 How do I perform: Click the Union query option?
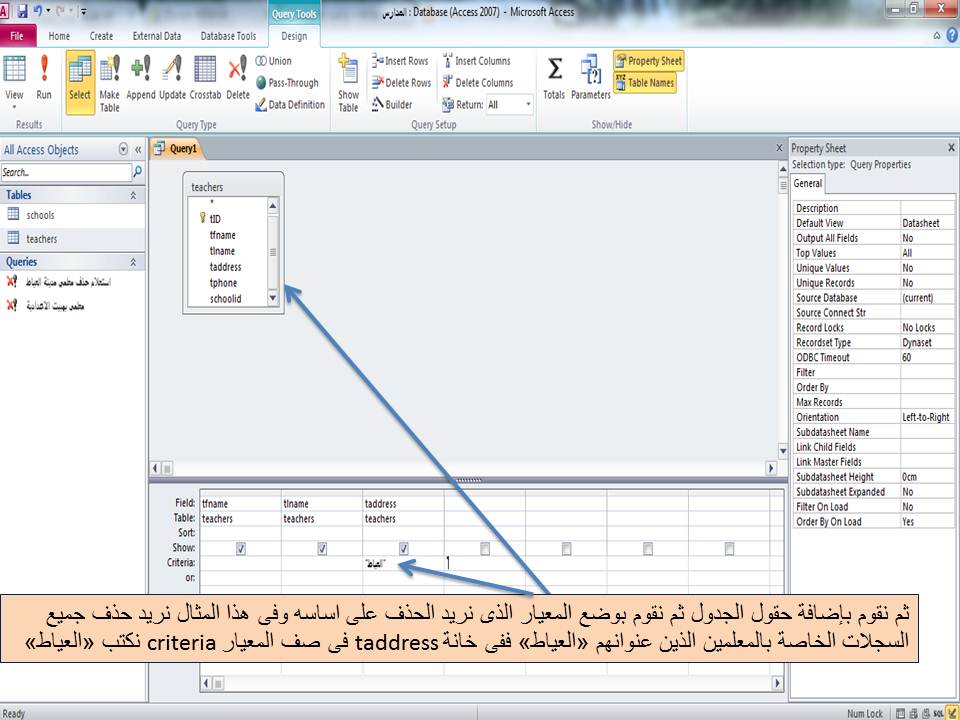point(274,61)
